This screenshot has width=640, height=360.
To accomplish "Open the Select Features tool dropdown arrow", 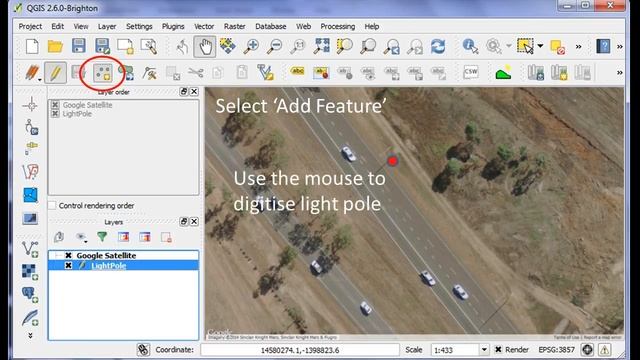I will pyautogui.click(x=540, y=46).
